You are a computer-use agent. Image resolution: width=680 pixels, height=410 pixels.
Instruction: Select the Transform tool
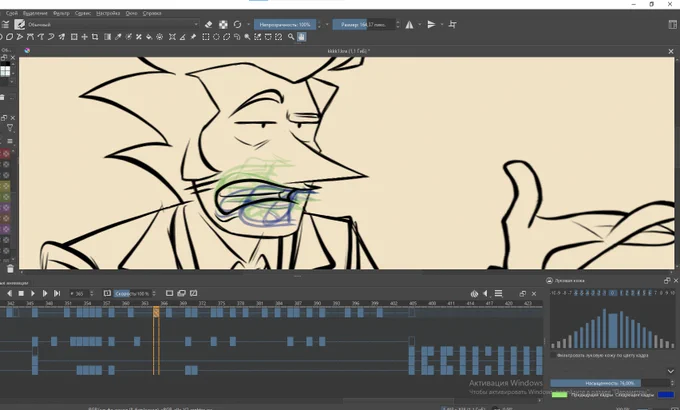click(74, 37)
